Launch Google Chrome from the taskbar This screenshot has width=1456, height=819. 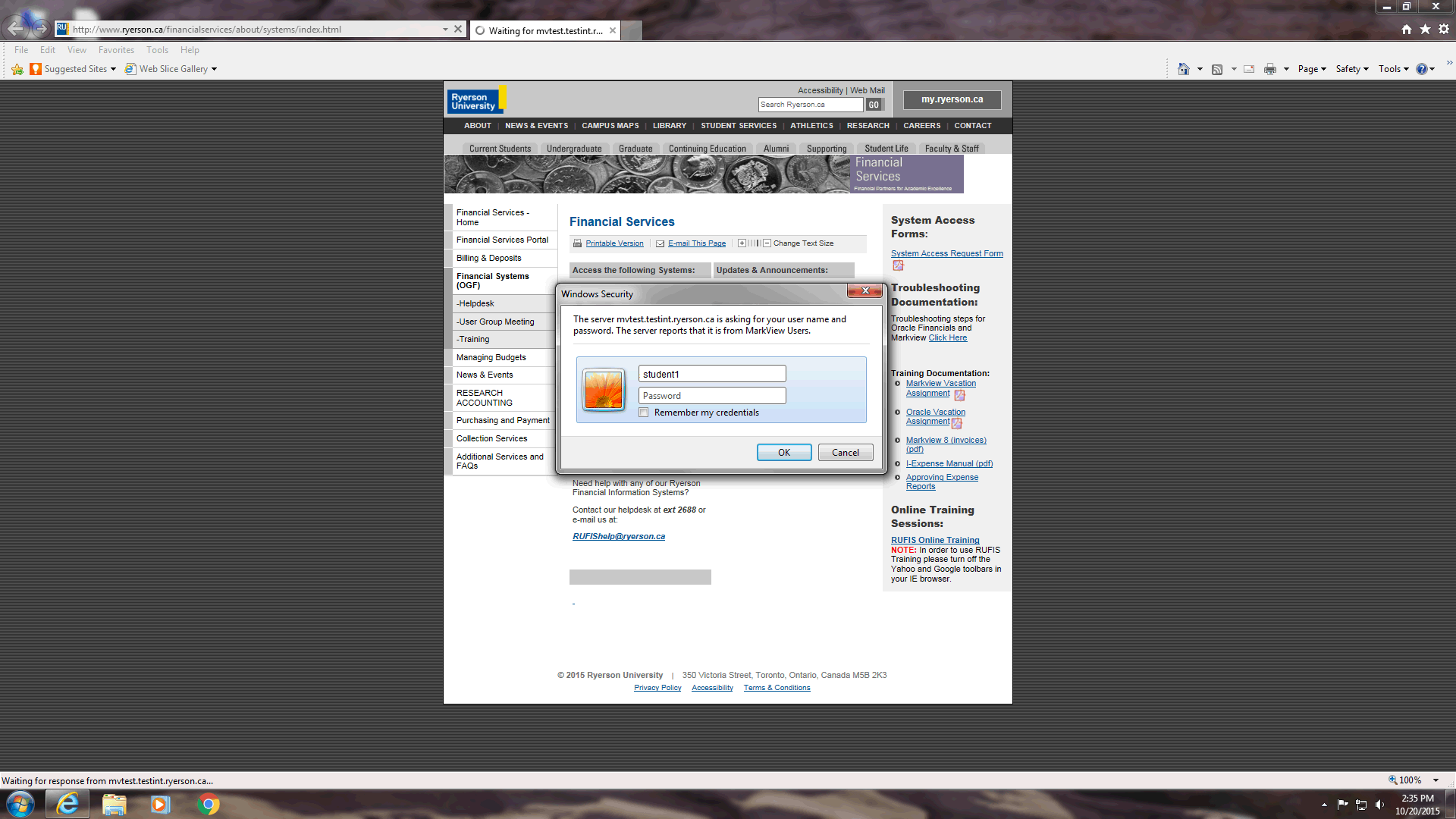[208, 804]
